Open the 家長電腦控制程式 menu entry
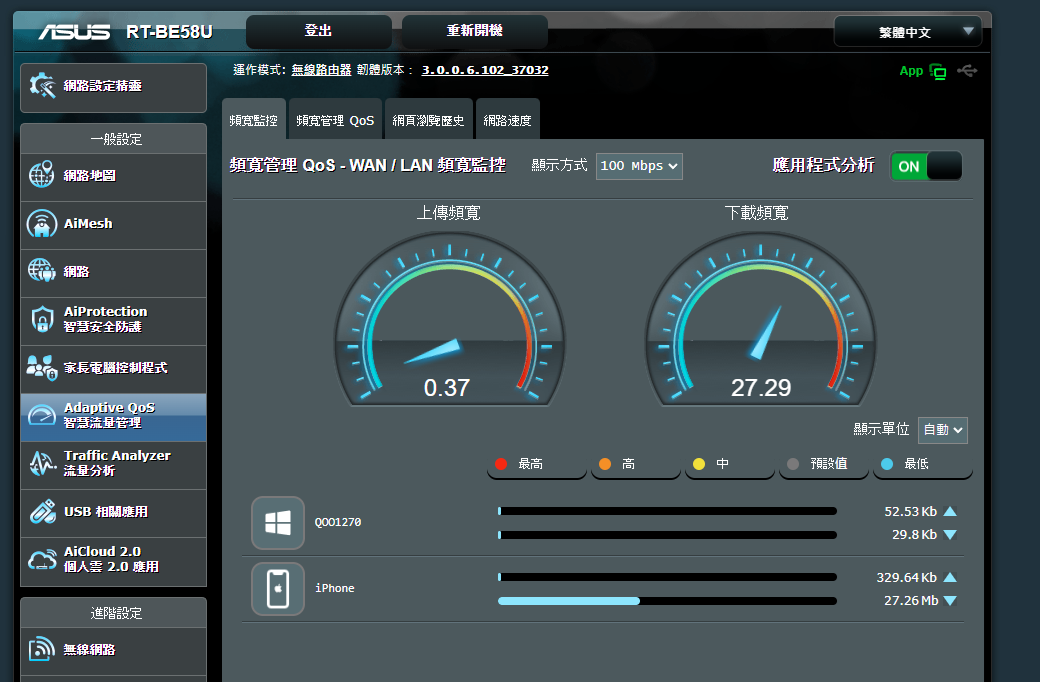Viewport: 1040px width, 682px height. 113,370
